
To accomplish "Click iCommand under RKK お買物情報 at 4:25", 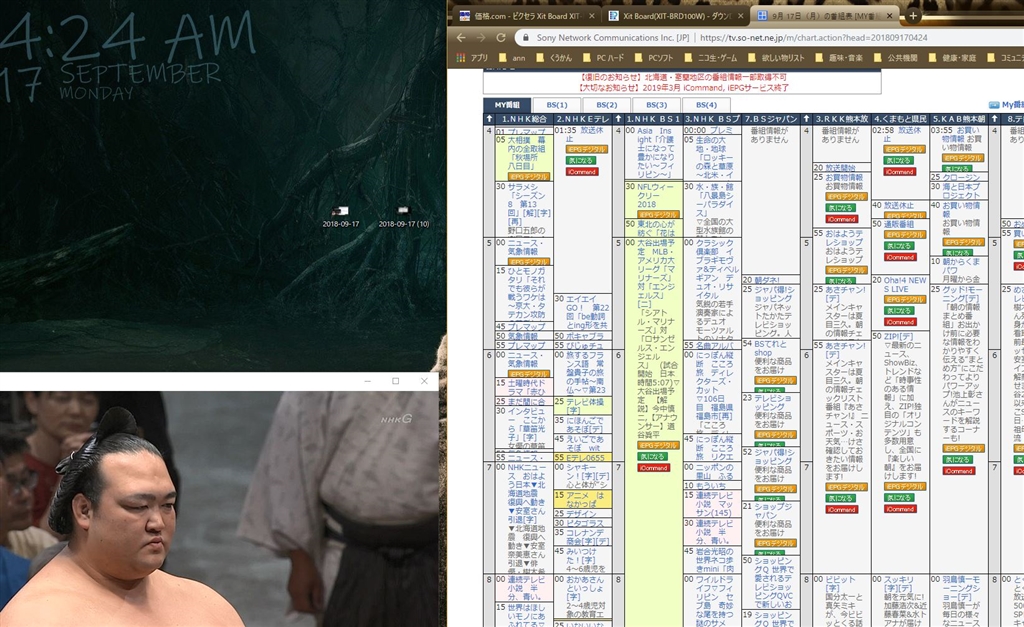I will (x=841, y=219).
